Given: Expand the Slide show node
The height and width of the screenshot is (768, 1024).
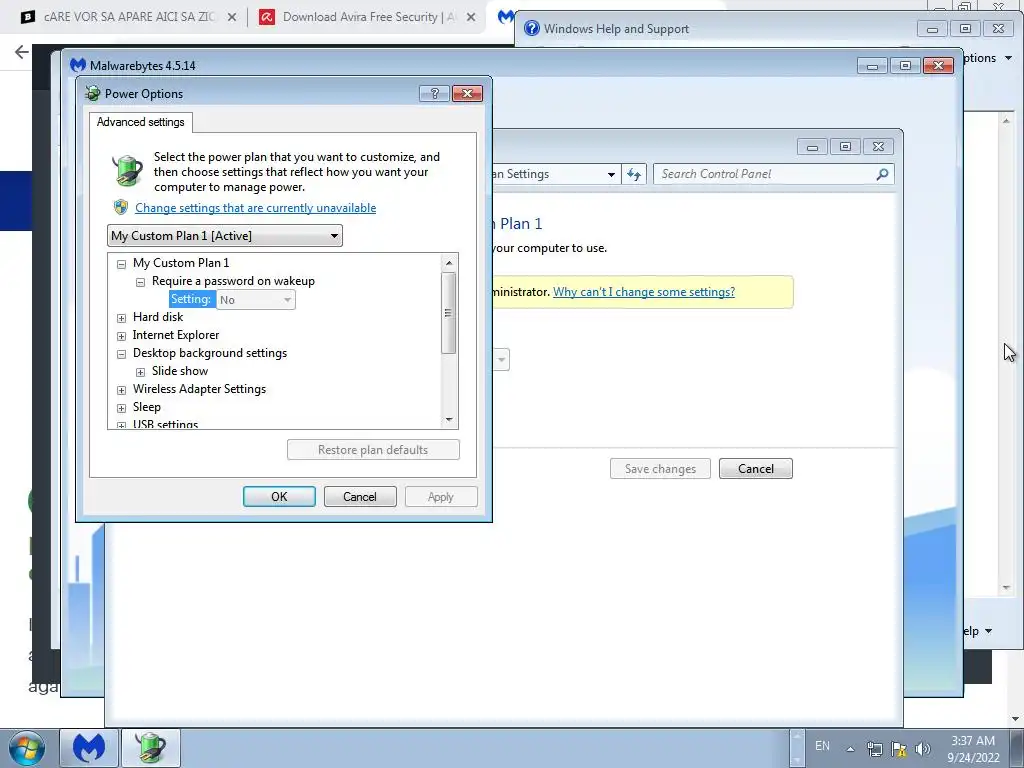Looking at the screenshot, I should click(x=140, y=372).
